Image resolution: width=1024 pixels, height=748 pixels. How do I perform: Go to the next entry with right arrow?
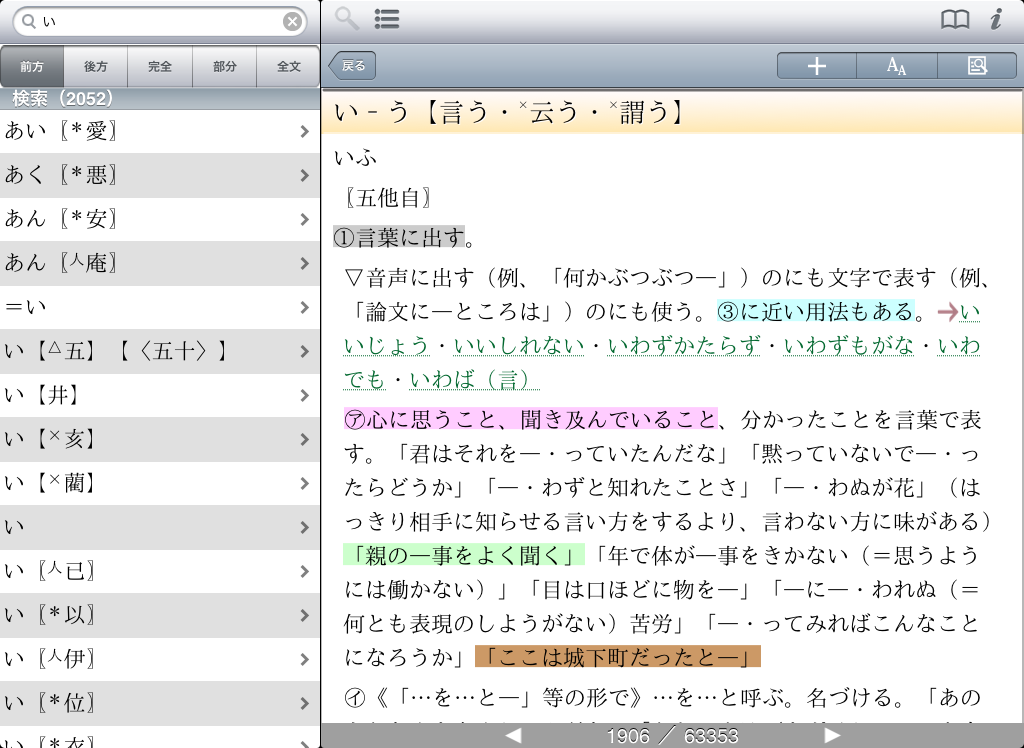tap(831, 736)
